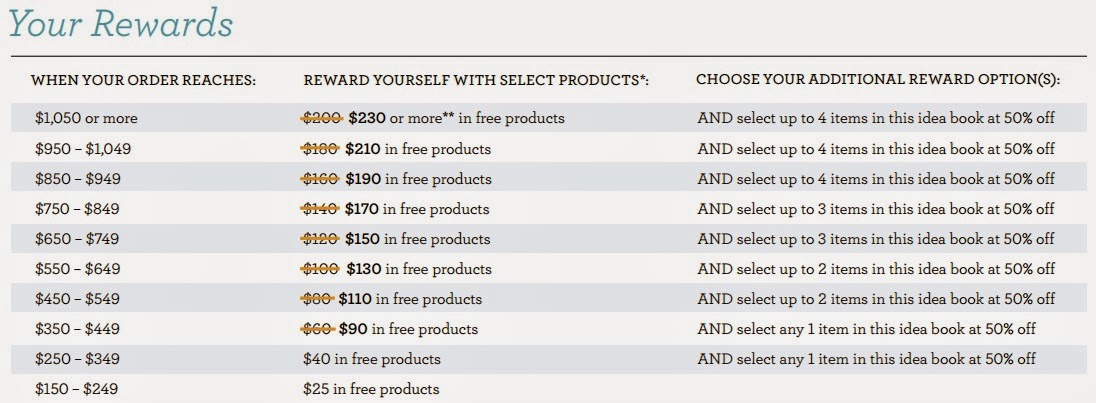Click the '$40 in free products' reward
Viewport: 1096px width, 403px height.
pos(372,359)
